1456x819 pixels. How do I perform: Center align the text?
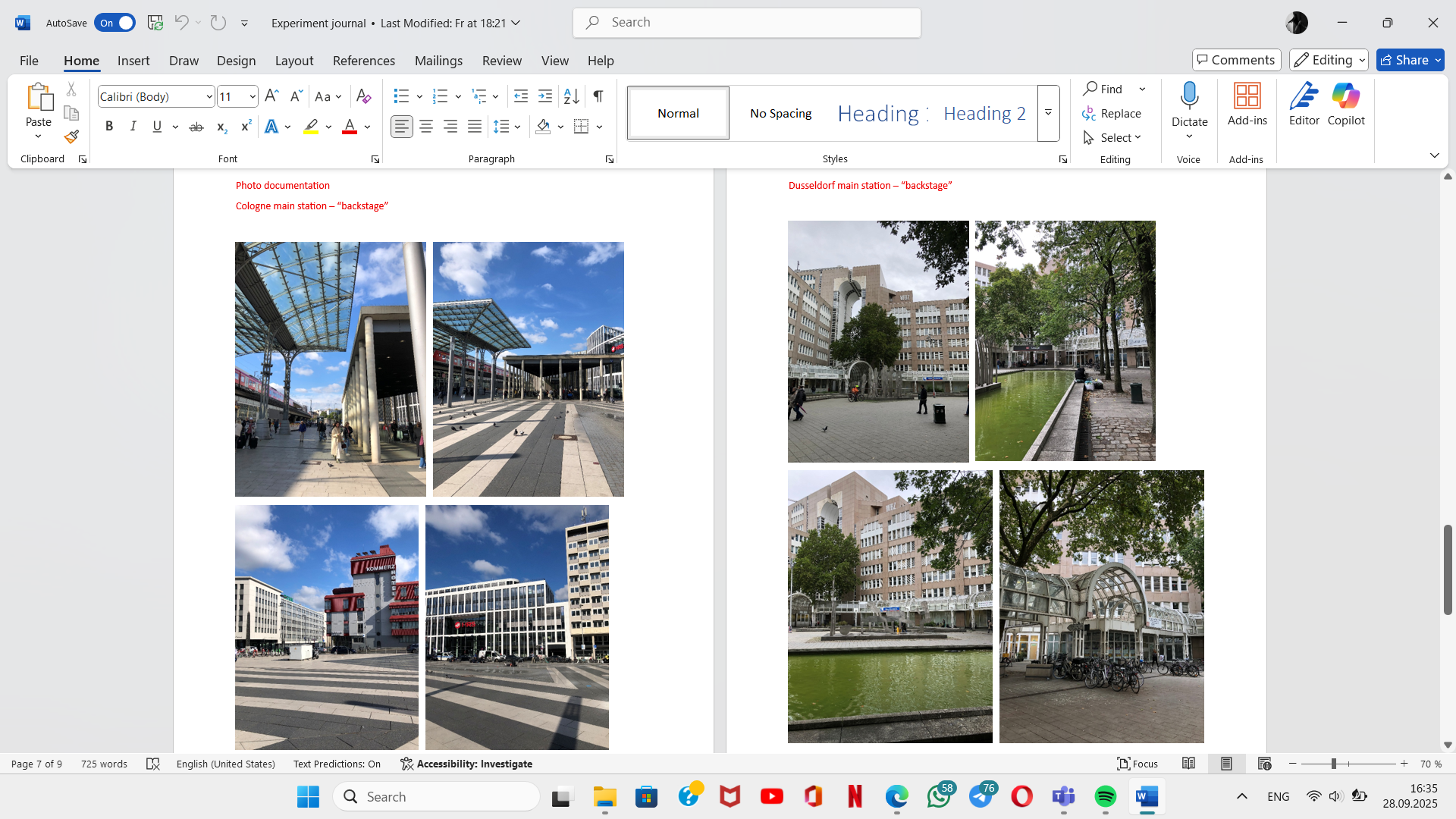pyautogui.click(x=426, y=127)
